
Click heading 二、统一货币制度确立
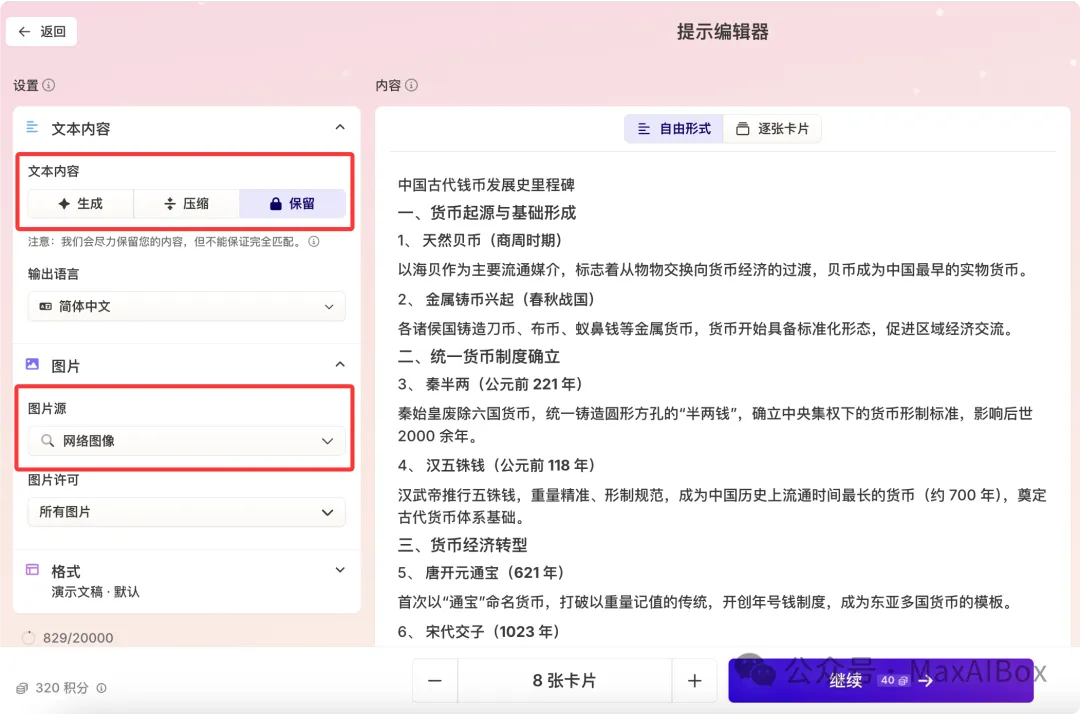click(x=479, y=357)
